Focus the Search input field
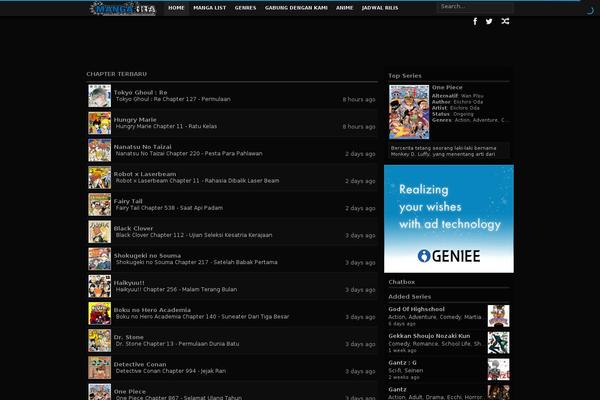The image size is (600, 400). click(475, 7)
